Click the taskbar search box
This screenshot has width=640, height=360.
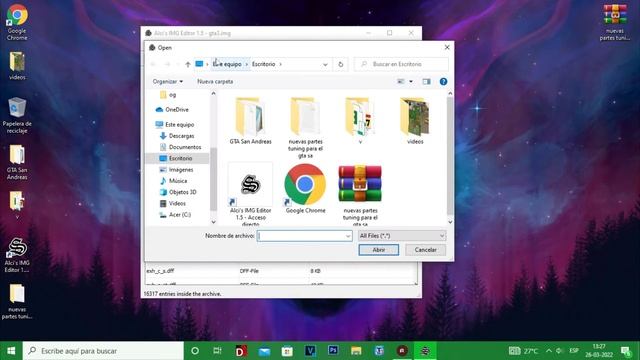tap(103, 351)
